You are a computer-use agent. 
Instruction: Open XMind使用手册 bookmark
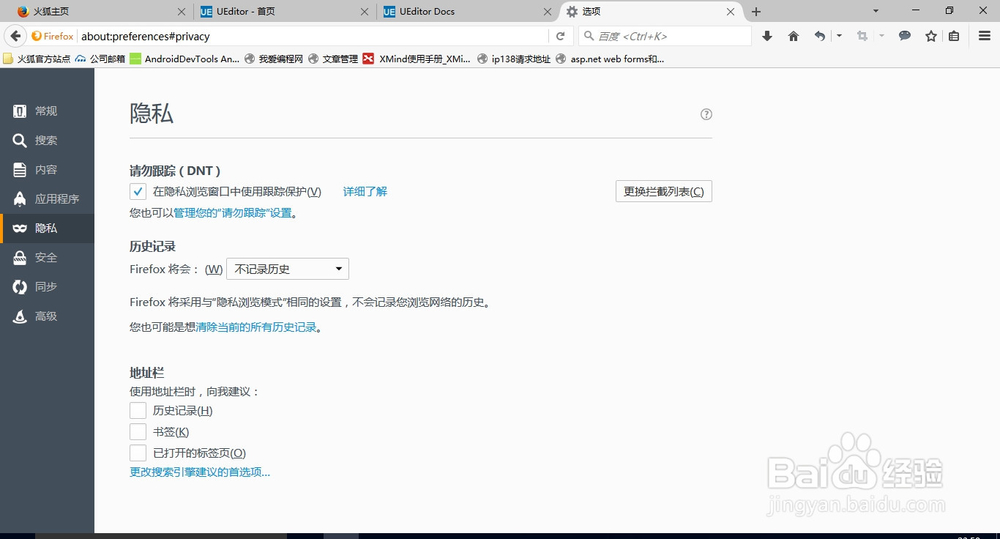pyautogui.click(x=416, y=59)
